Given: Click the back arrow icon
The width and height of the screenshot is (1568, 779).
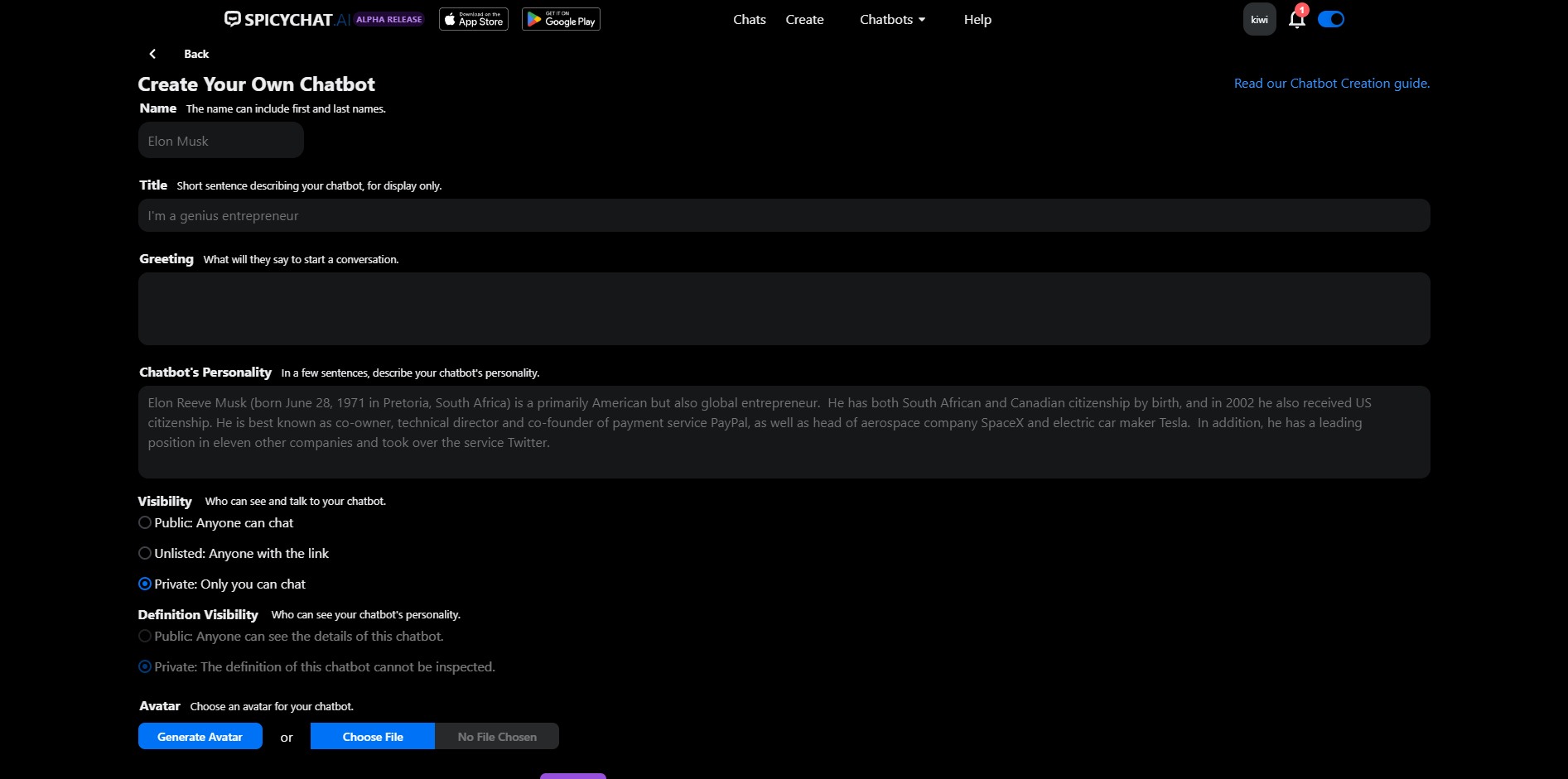Looking at the screenshot, I should pyautogui.click(x=152, y=54).
